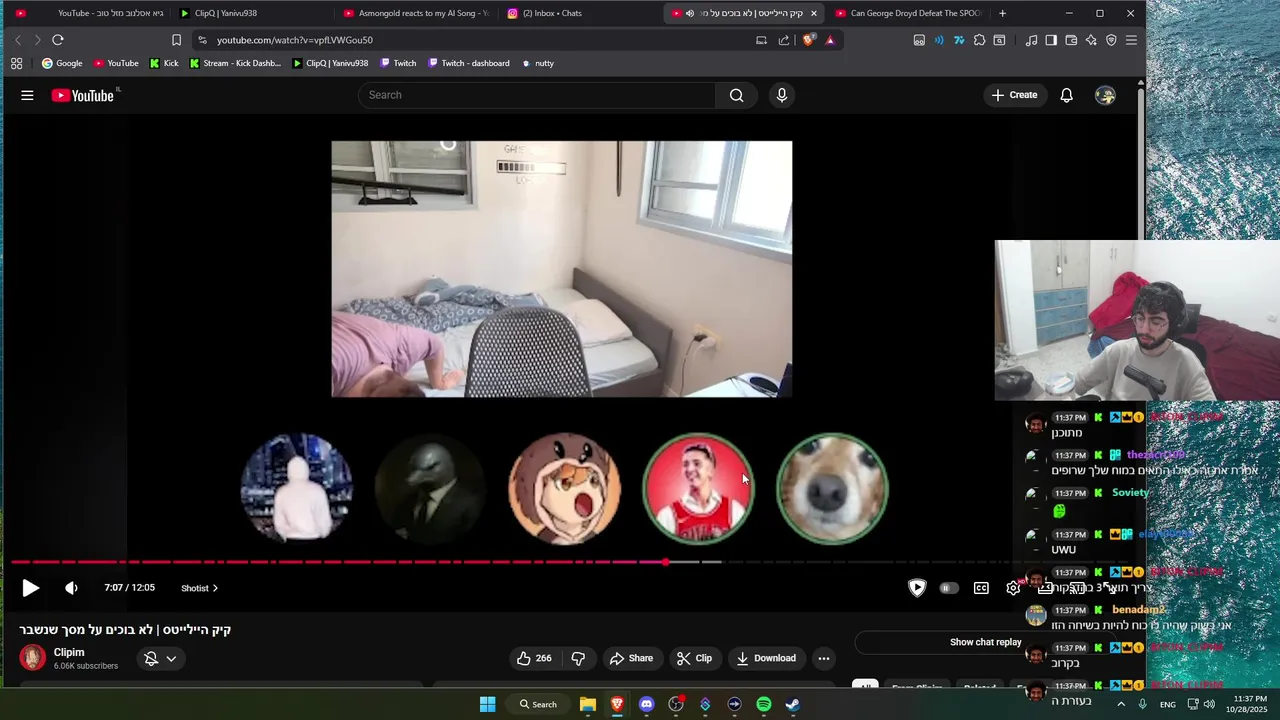Viewport: 1280px width, 720px height.
Task: Click the progress bar scrubber dot
Action: pos(665,562)
